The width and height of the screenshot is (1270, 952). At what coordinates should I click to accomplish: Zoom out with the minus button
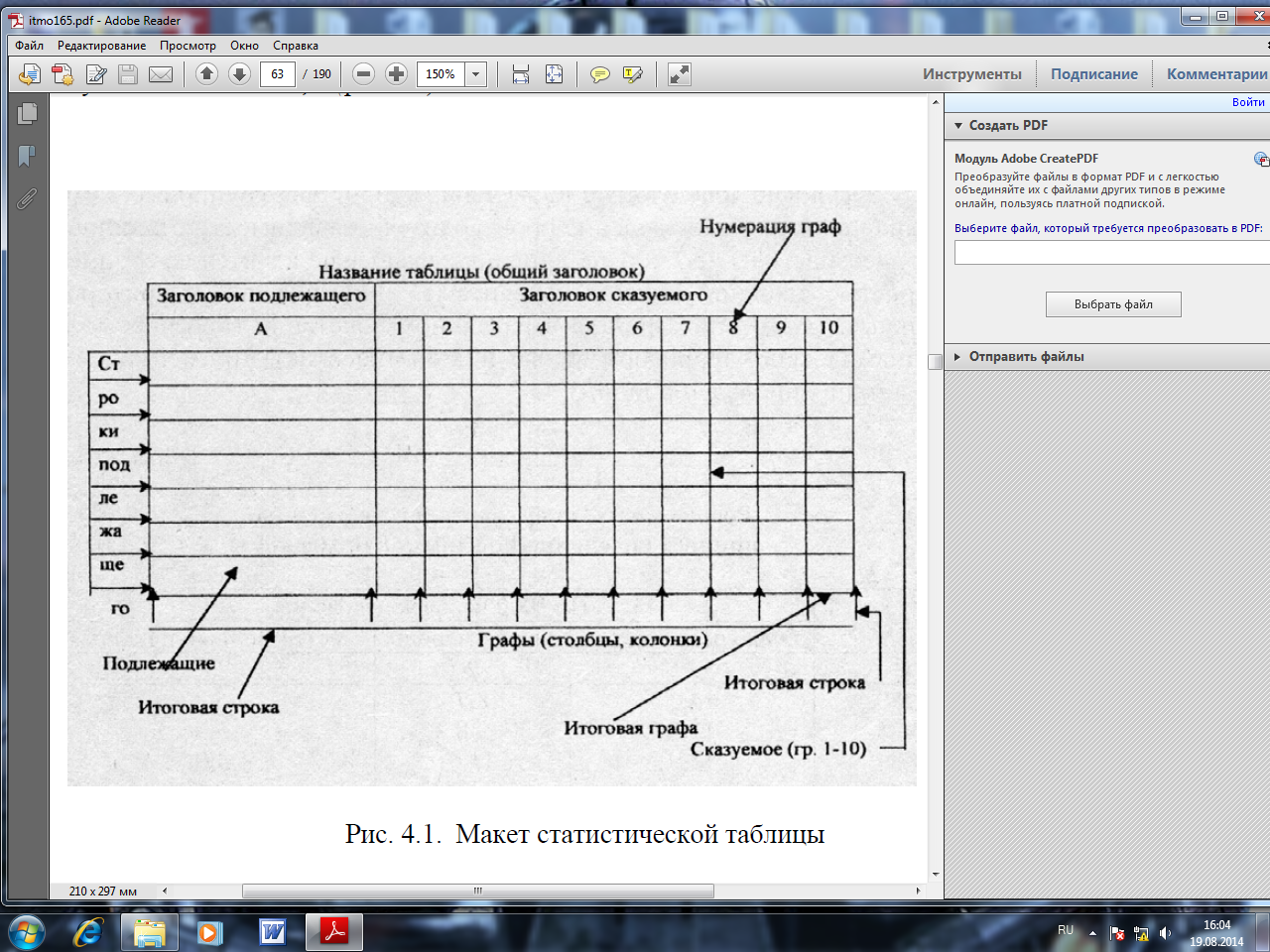coord(364,73)
